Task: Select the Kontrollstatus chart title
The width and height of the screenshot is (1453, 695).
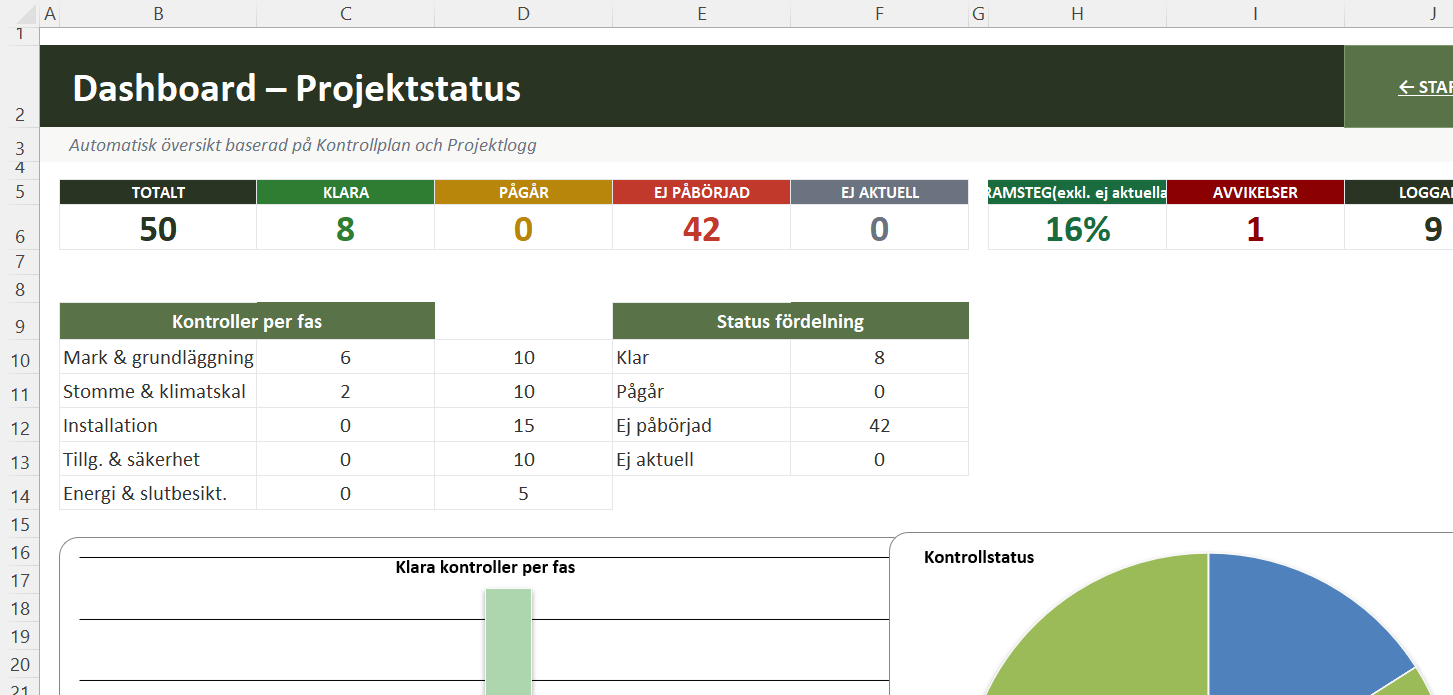Action: [978, 557]
